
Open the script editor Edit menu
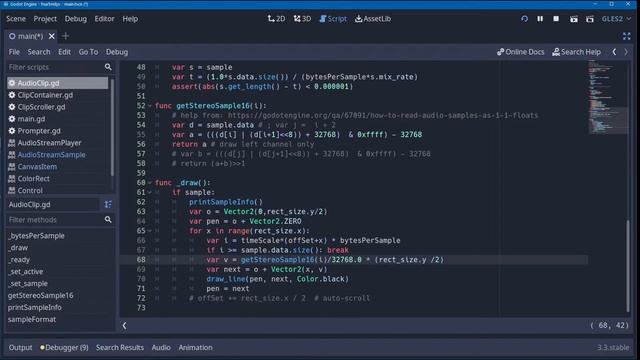click(64, 52)
